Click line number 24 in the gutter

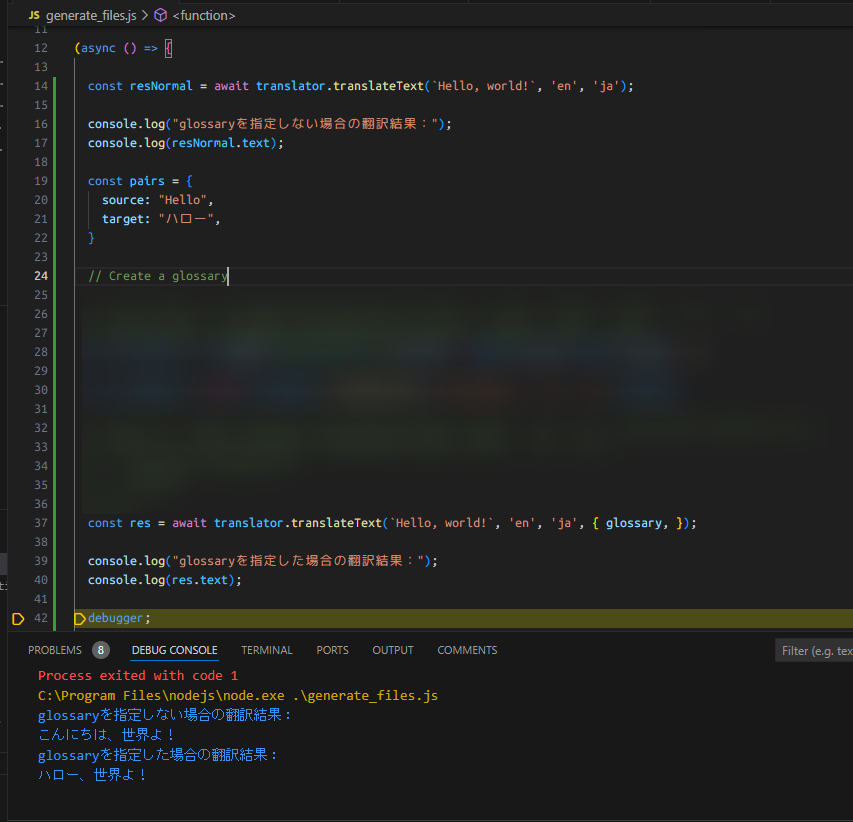coord(40,276)
